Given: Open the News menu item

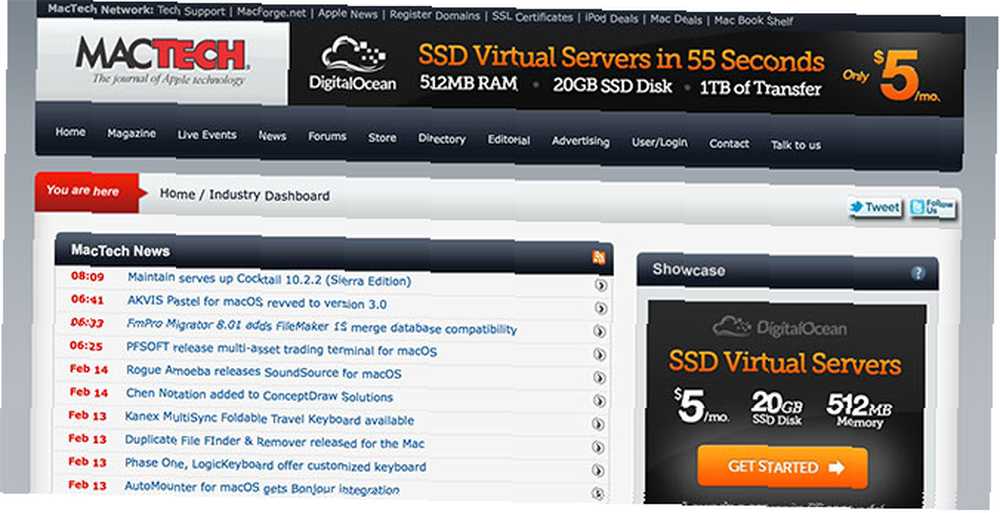Looking at the screenshot, I should click(x=272, y=136).
